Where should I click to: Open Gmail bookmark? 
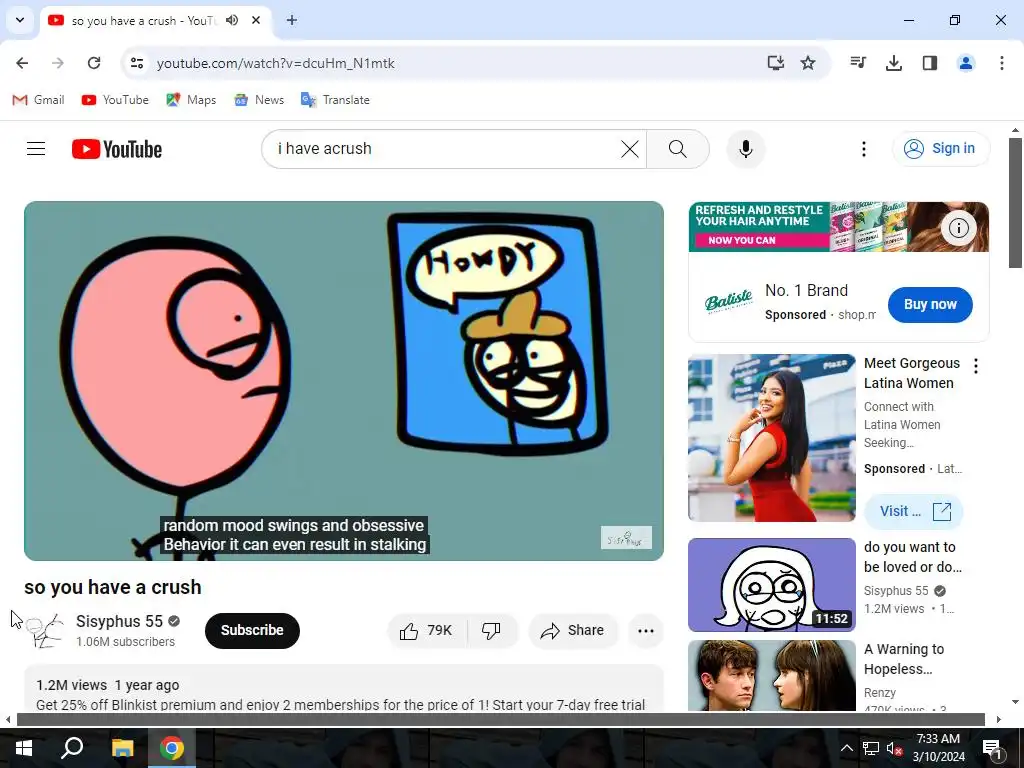point(39,100)
